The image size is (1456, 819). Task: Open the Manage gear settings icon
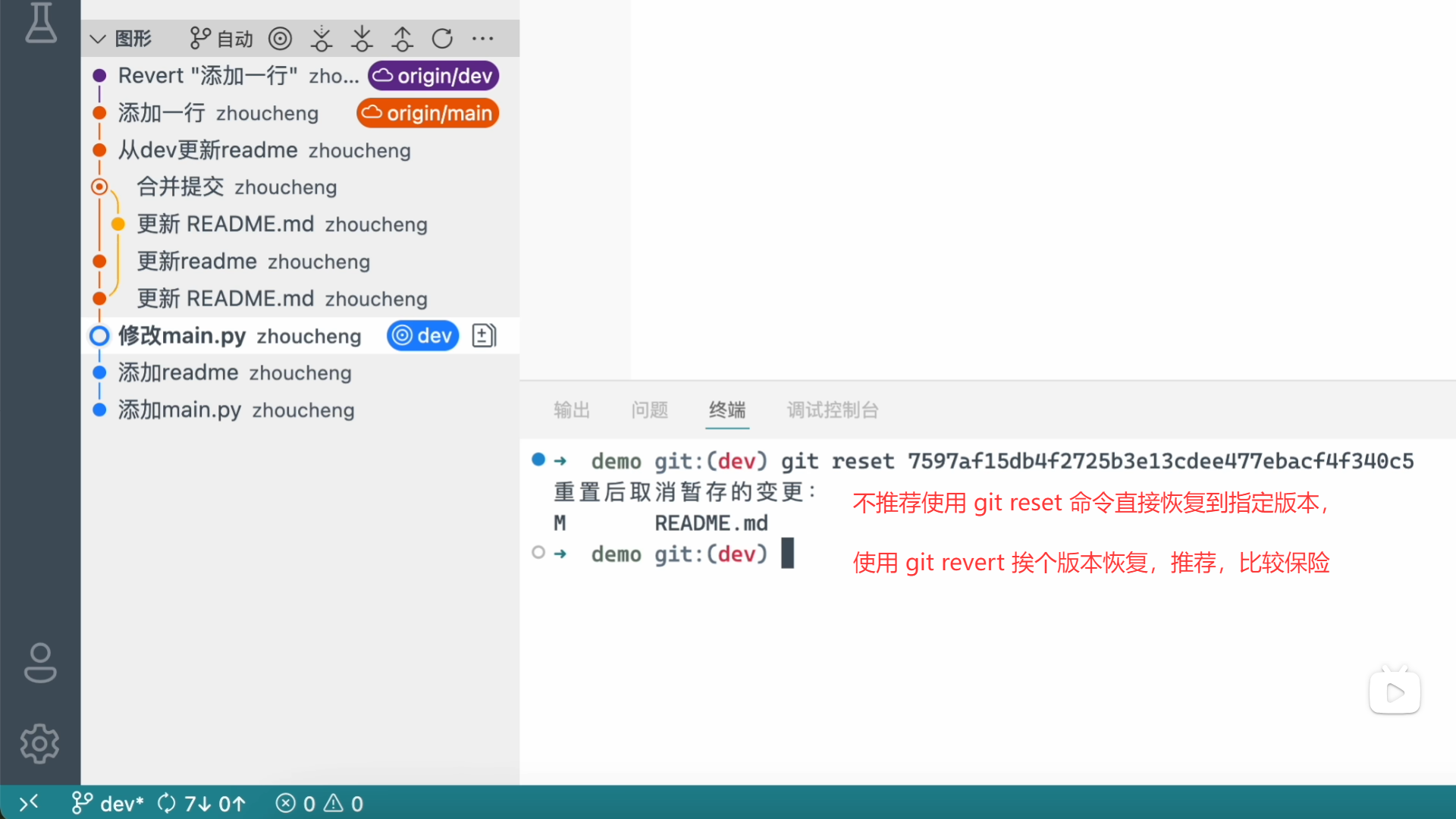tap(40, 743)
